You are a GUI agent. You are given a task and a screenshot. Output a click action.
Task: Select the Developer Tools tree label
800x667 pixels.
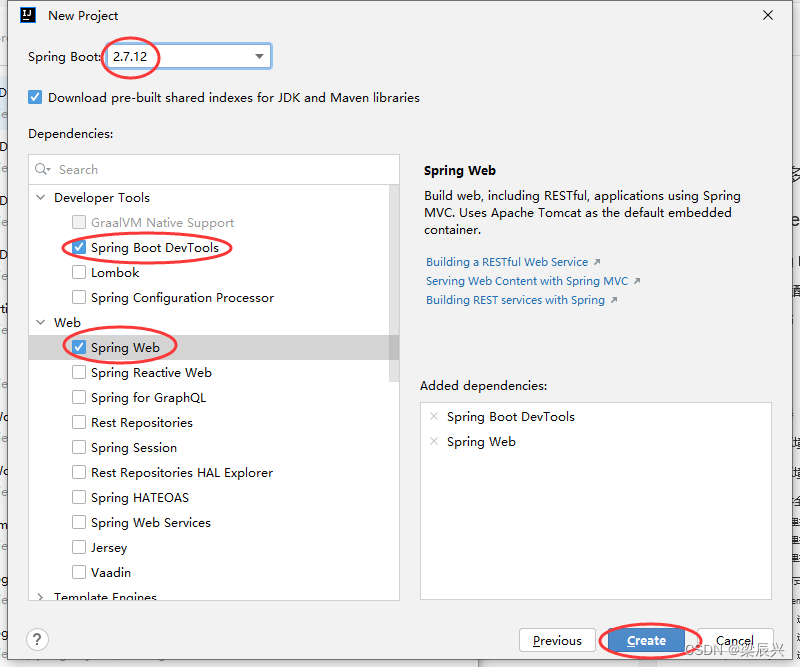coord(102,197)
